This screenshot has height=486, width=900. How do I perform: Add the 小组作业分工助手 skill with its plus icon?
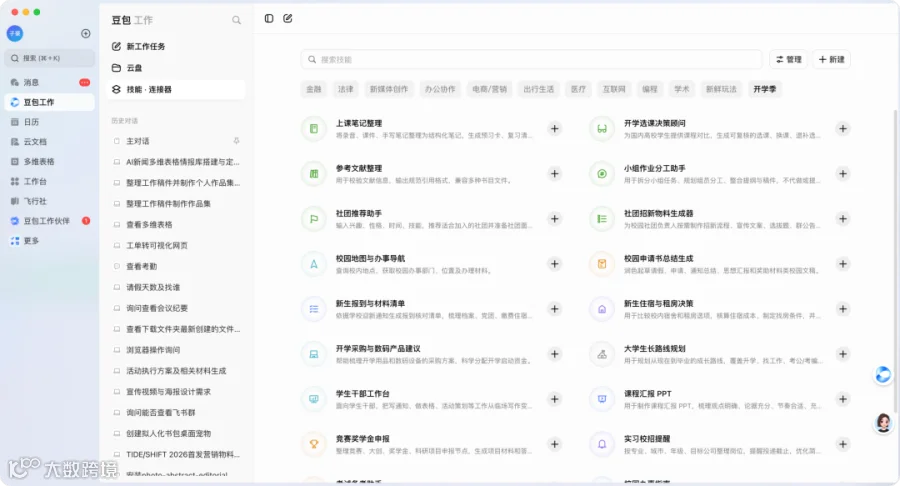pos(843,173)
